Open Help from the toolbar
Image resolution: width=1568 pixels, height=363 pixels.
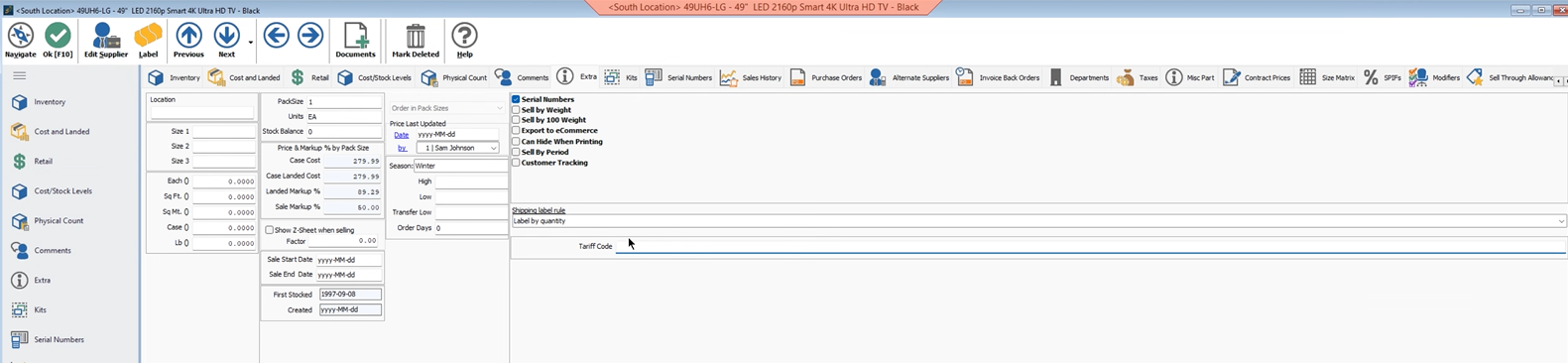tap(464, 40)
